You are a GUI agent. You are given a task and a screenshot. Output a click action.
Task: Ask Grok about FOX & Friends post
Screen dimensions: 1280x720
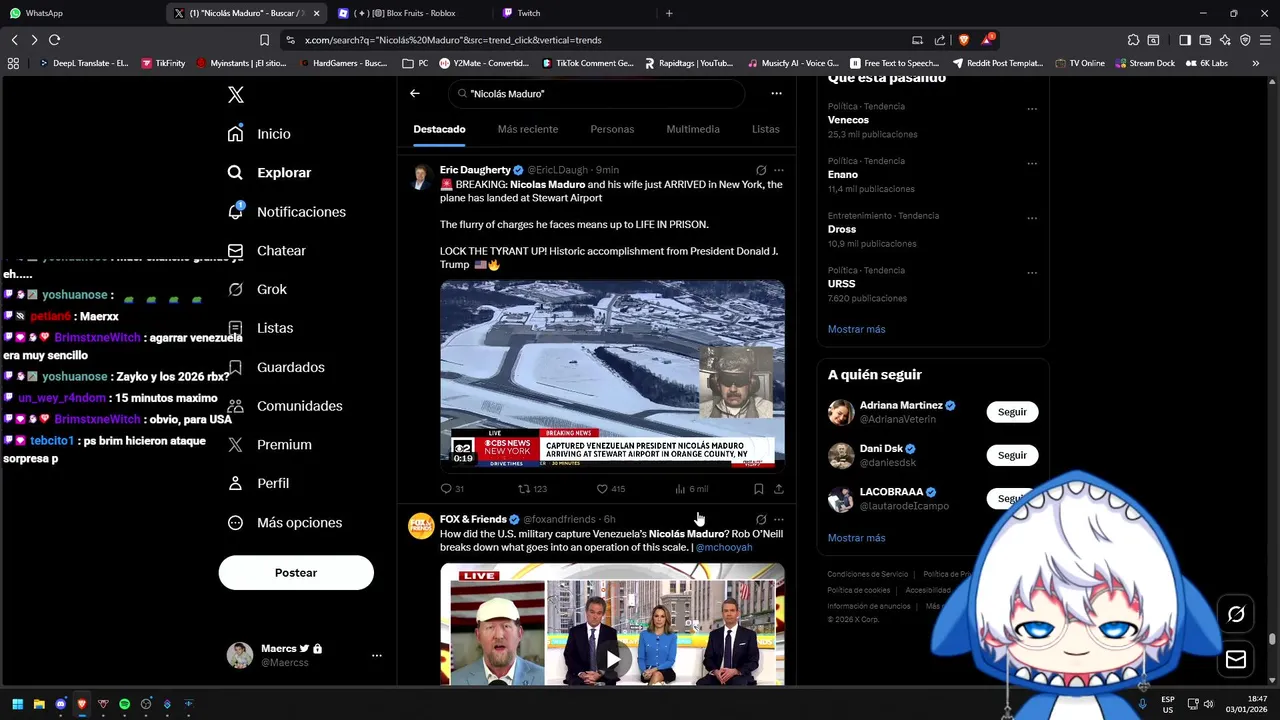coord(761,520)
